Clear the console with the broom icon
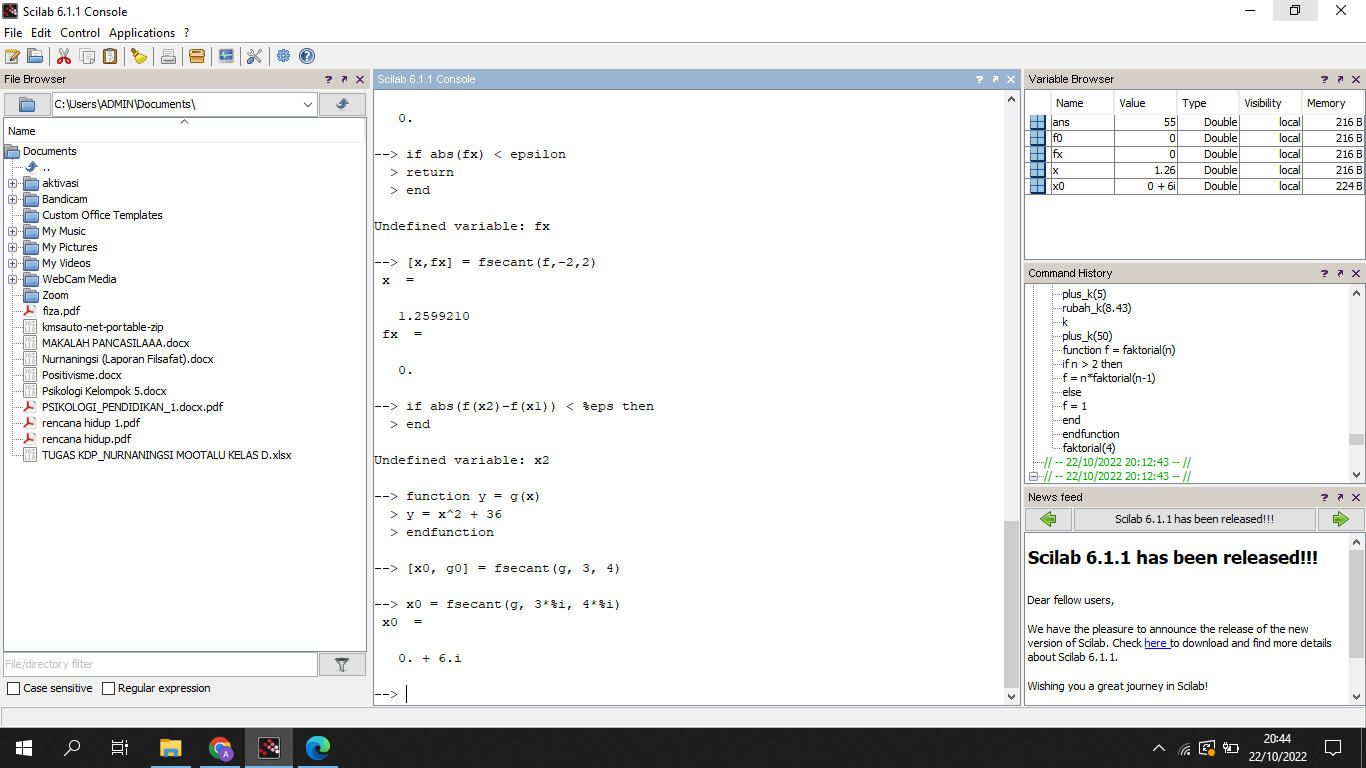The height and width of the screenshot is (768, 1366). [139, 56]
